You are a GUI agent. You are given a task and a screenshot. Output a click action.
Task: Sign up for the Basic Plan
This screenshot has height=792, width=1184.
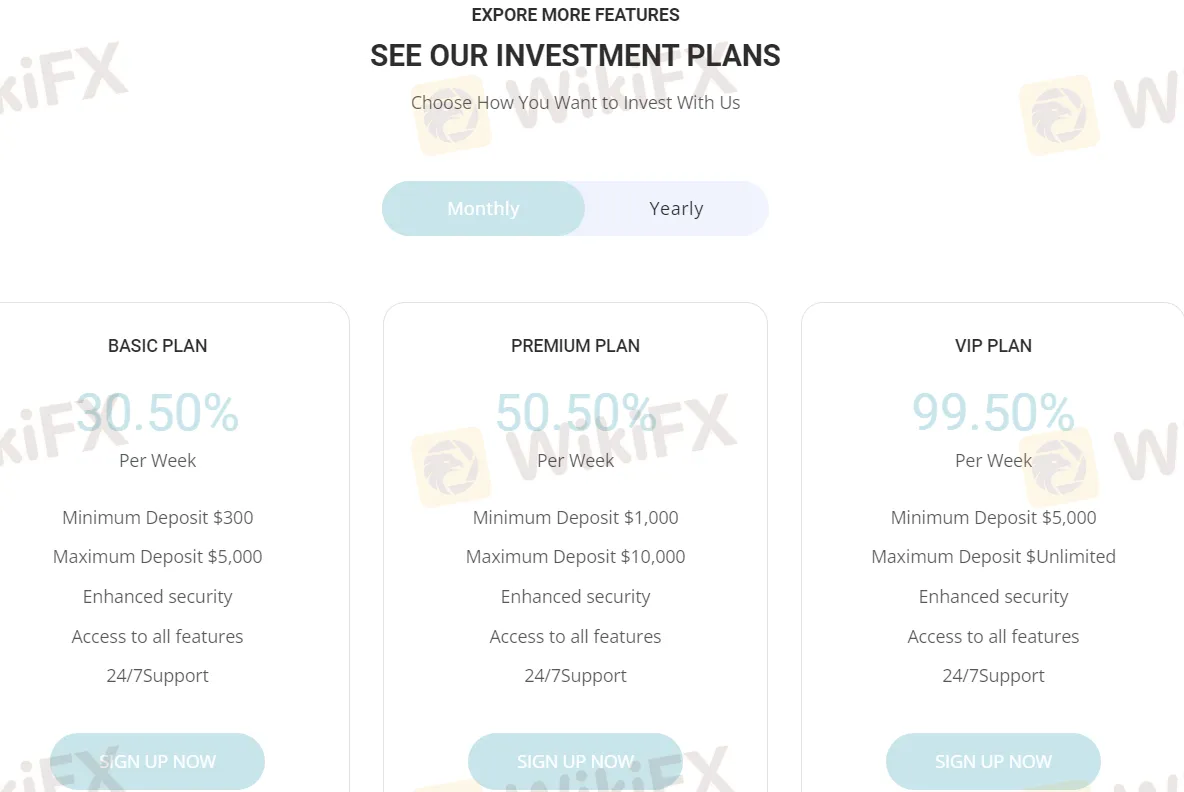[x=157, y=761]
